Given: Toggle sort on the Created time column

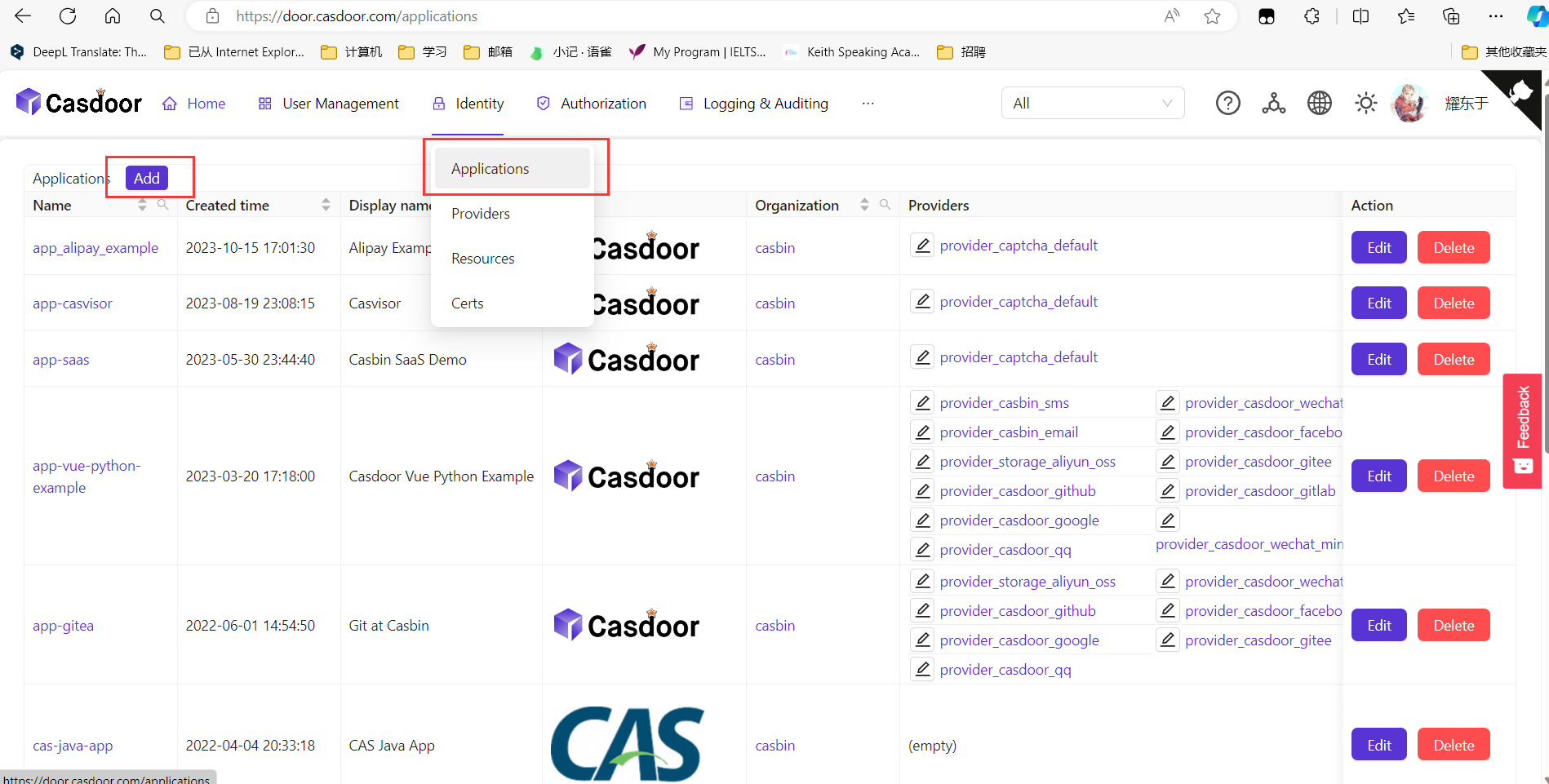Looking at the screenshot, I should point(326,205).
